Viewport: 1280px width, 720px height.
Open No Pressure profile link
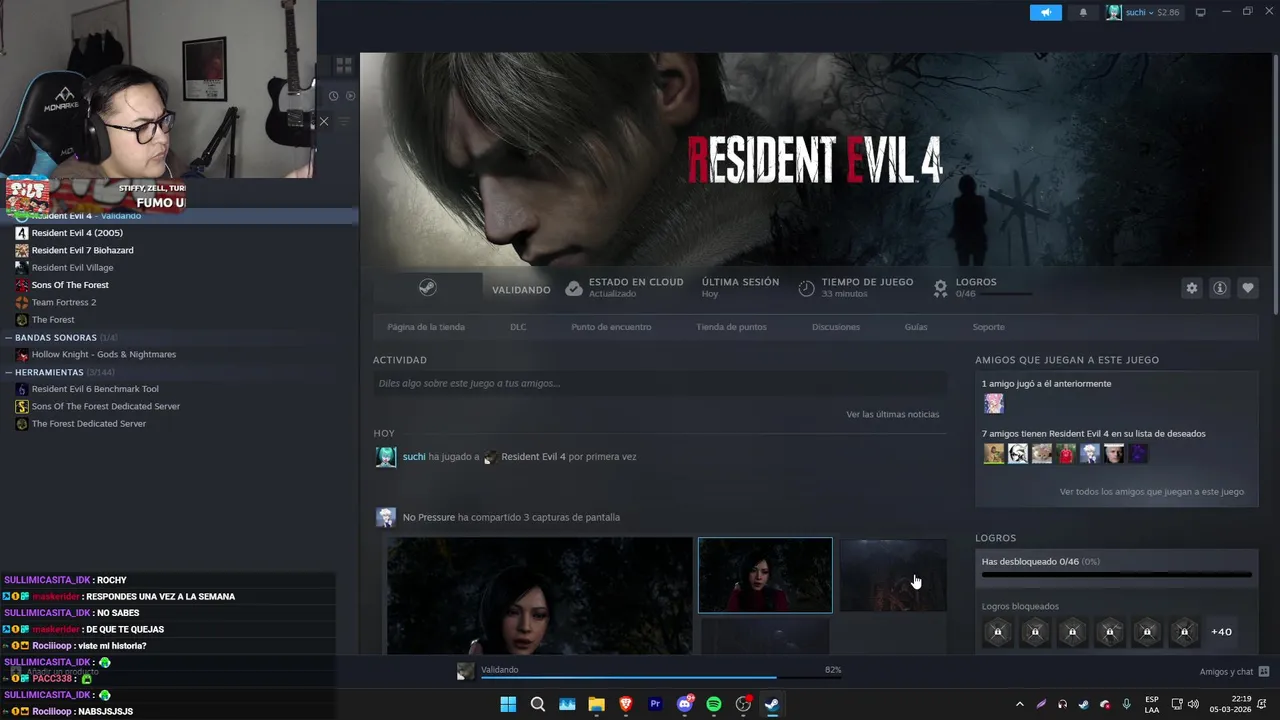(429, 517)
